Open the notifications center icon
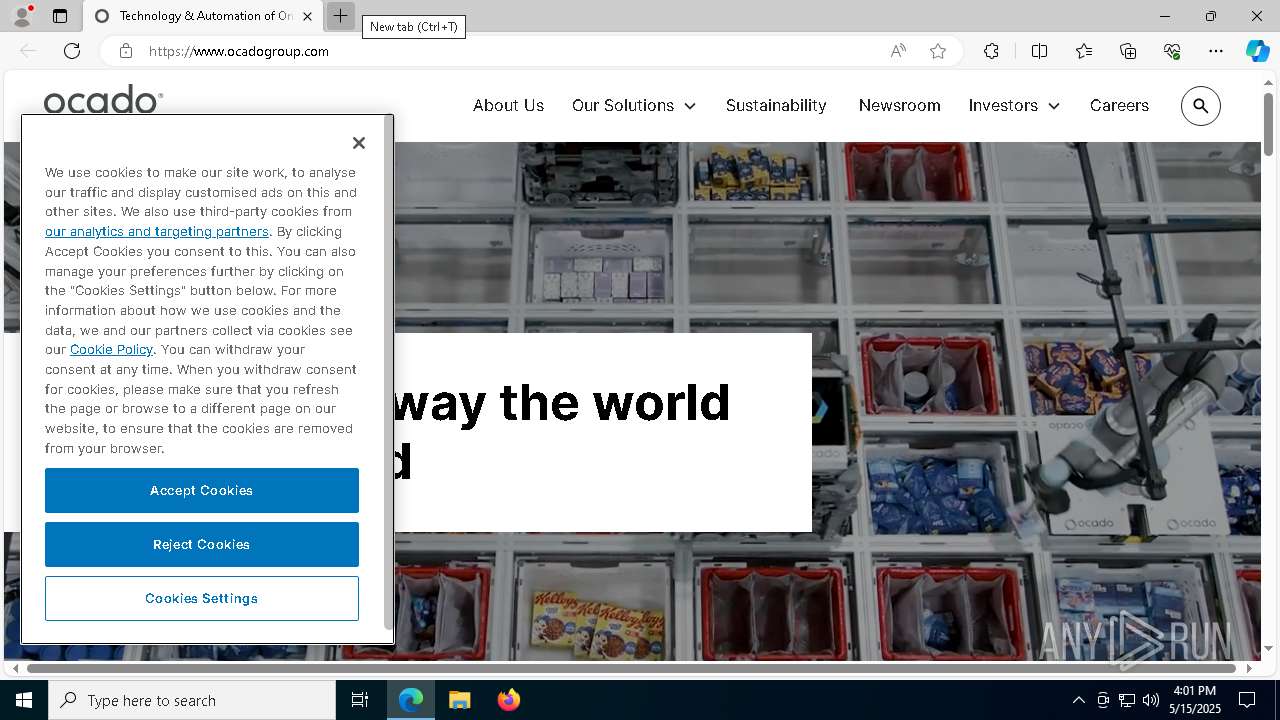The width and height of the screenshot is (1280, 720). point(1247,700)
